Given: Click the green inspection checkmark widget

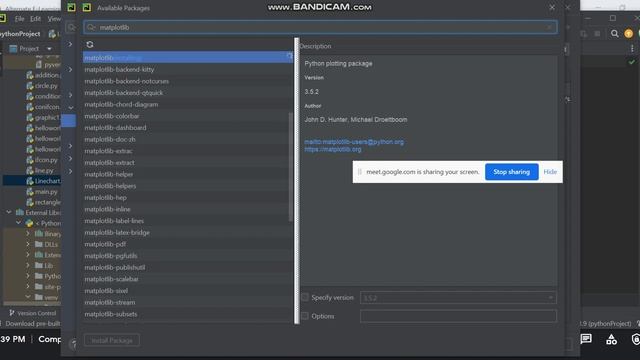Looking at the screenshot, I should tap(632, 62).
